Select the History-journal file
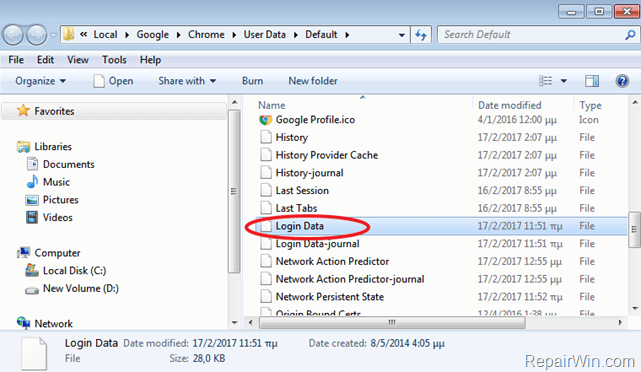The height and width of the screenshot is (372, 641). (309, 173)
